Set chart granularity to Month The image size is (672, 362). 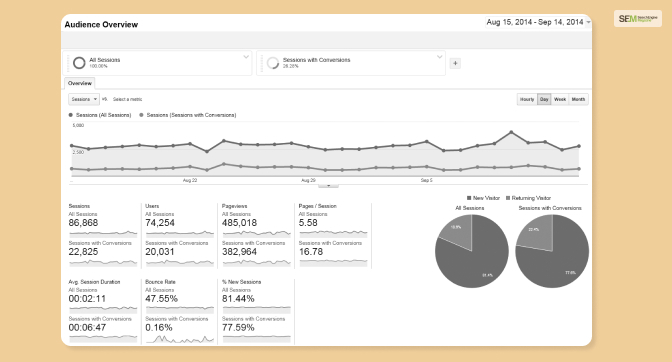[x=578, y=99]
